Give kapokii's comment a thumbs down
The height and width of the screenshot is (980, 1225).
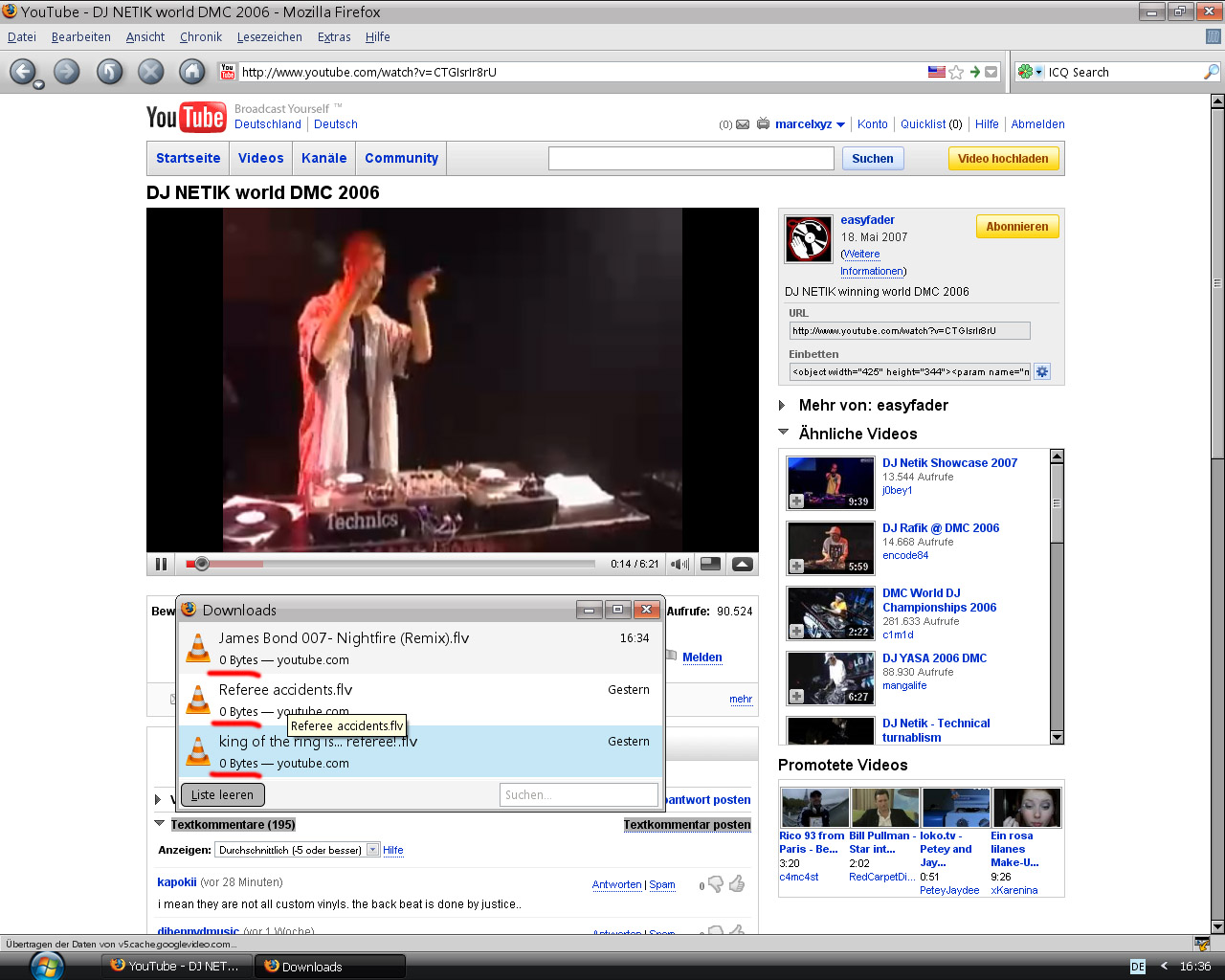pyautogui.click(x=716, y=884)
